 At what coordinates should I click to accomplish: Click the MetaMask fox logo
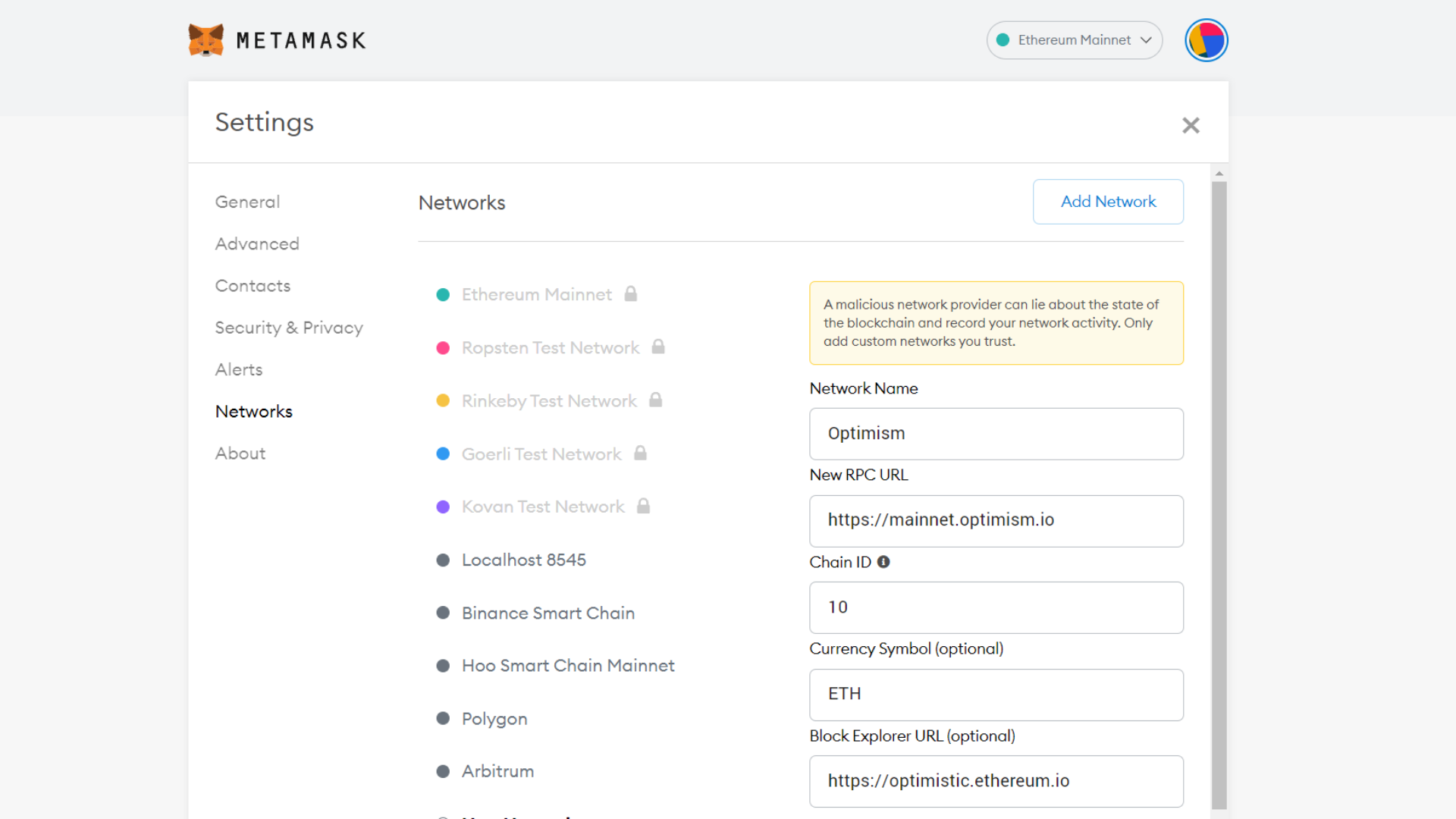(x=206, y=40)
